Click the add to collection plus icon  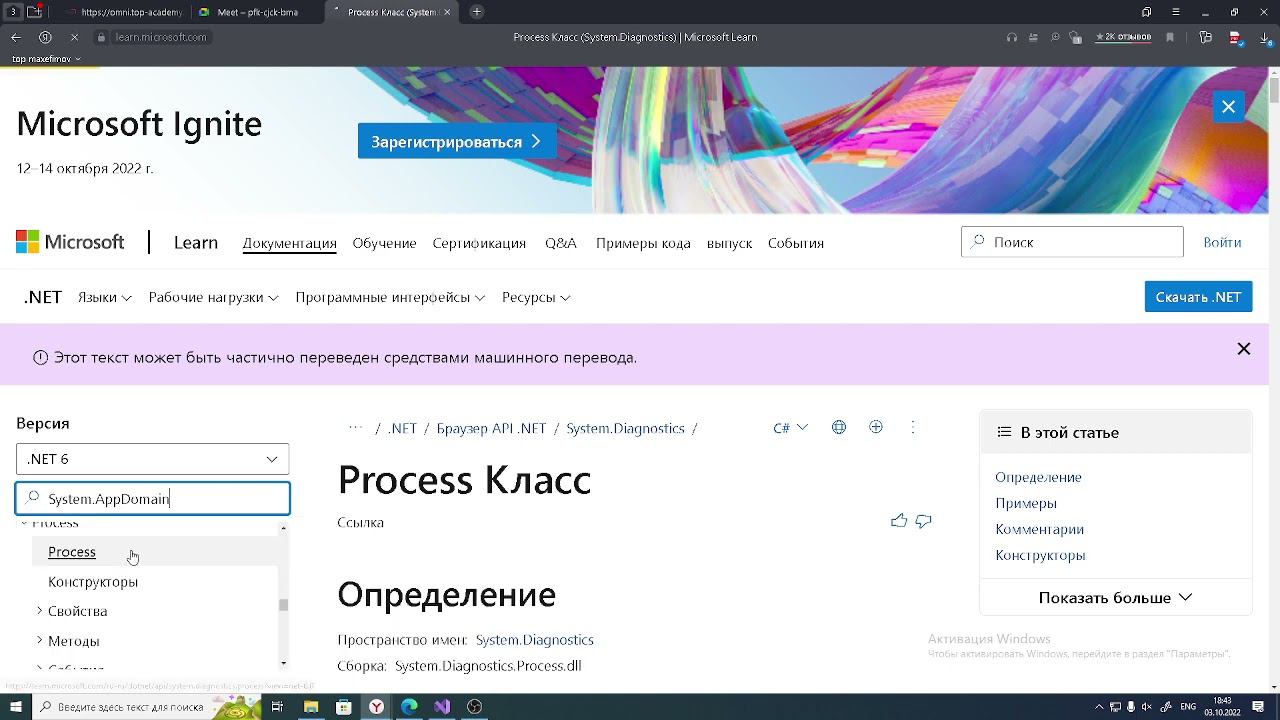tap(876, 427)
